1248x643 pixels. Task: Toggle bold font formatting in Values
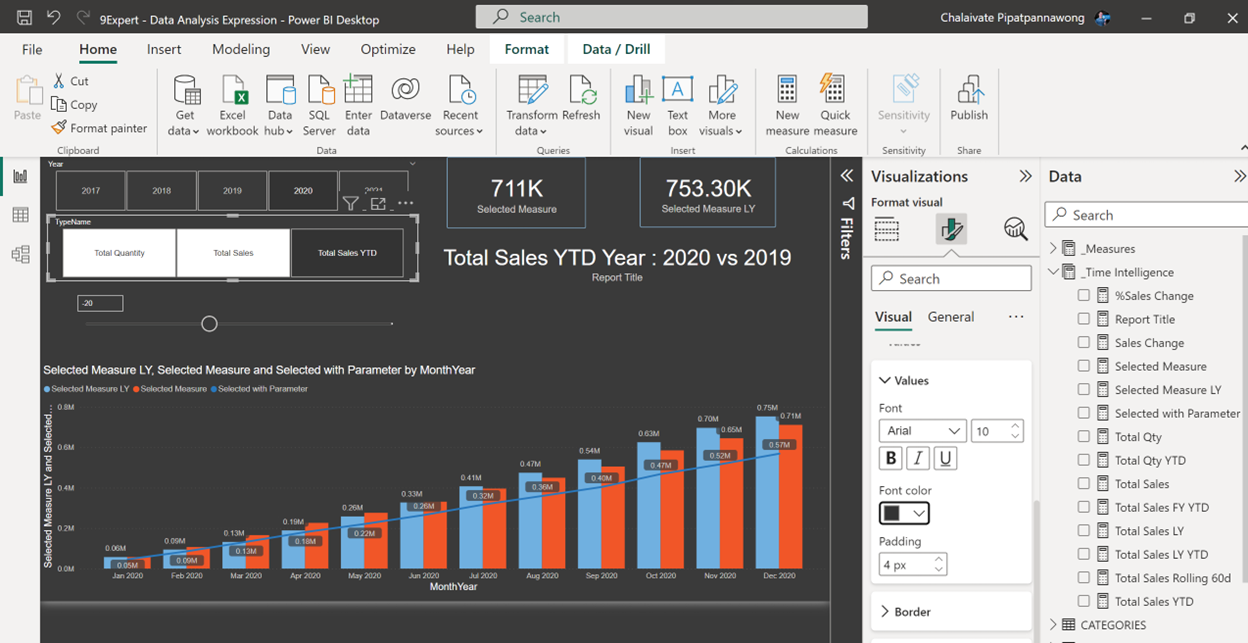890,458
